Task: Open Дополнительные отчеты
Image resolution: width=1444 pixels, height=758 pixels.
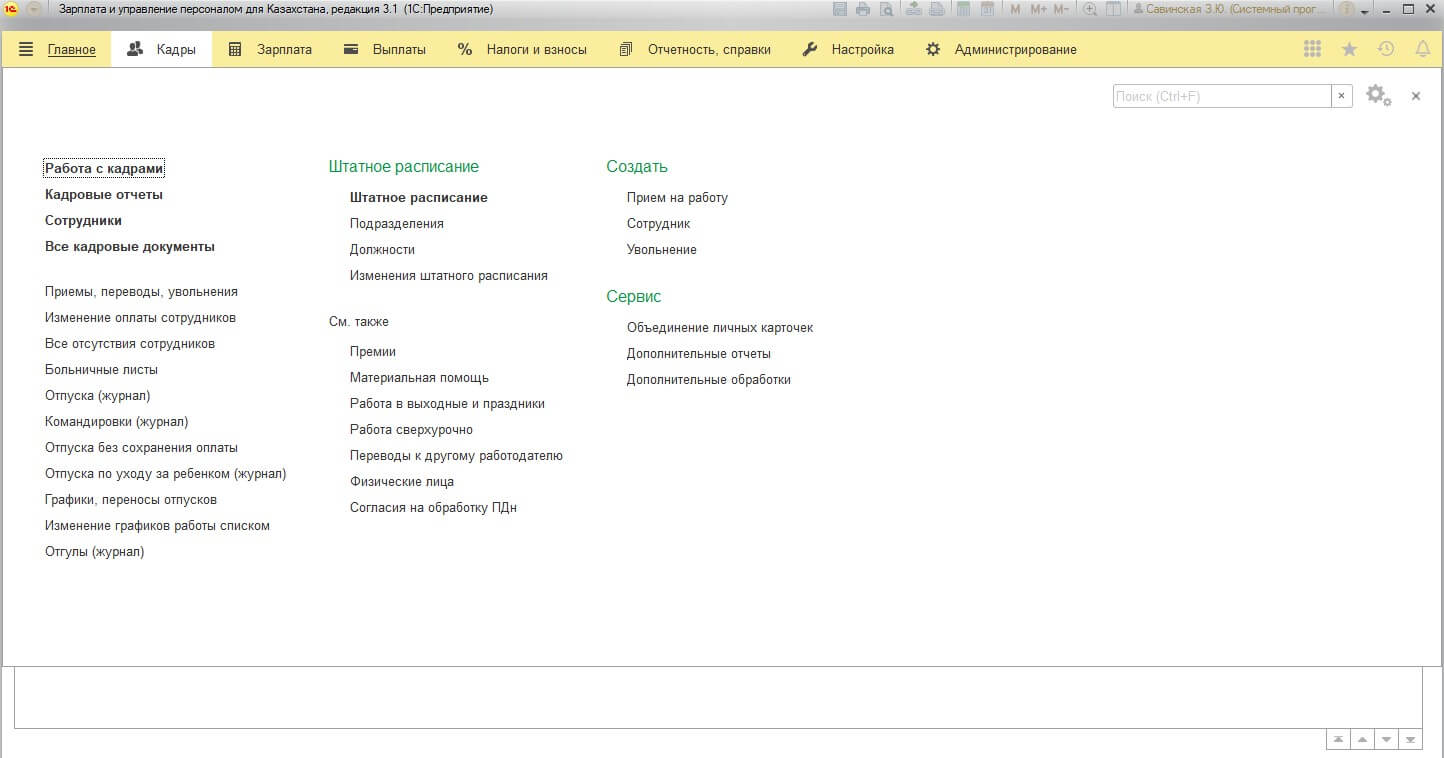Action: (x=699, y=354)
